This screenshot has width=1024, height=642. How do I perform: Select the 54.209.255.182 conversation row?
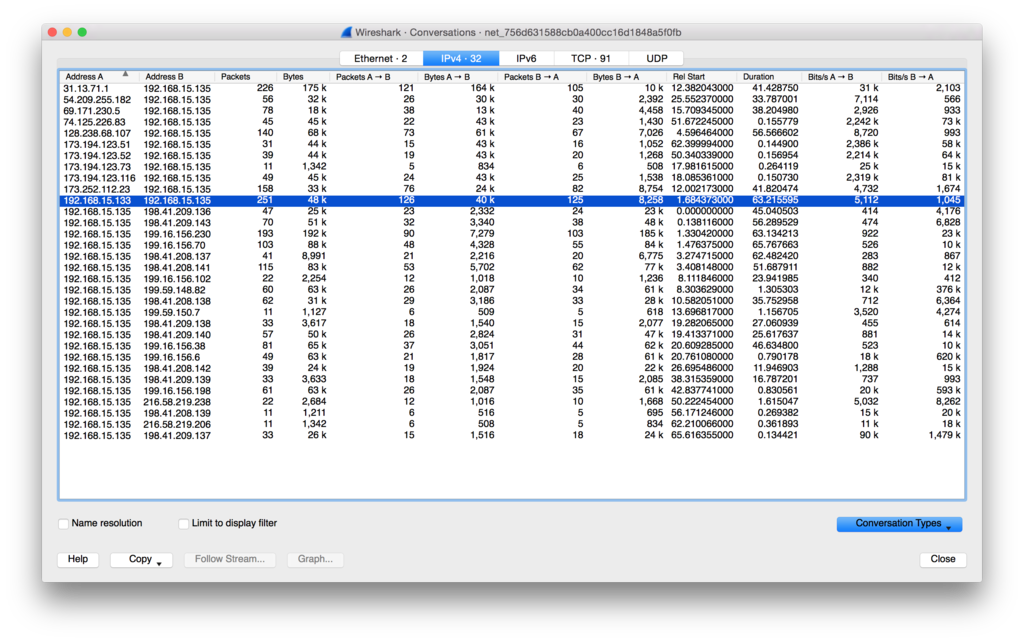click(x=512, y=99)
